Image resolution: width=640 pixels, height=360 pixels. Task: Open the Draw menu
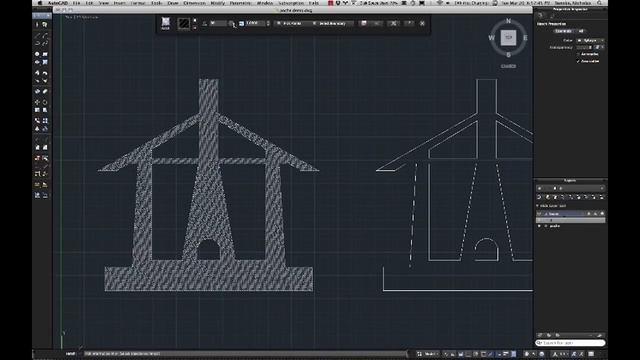pyautogui.click(x=173, y=3)
